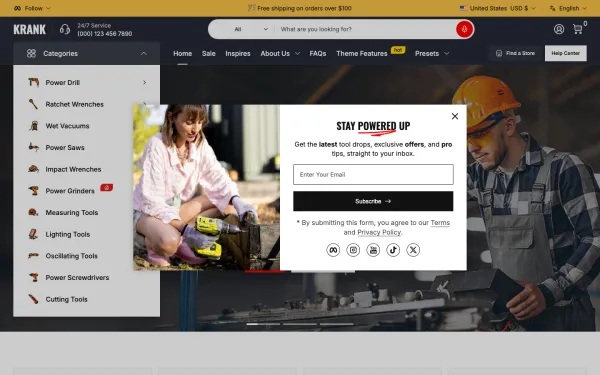600x375 pixels.
Task: Click the Cutting Tools category icon
Action: (33, 299)
